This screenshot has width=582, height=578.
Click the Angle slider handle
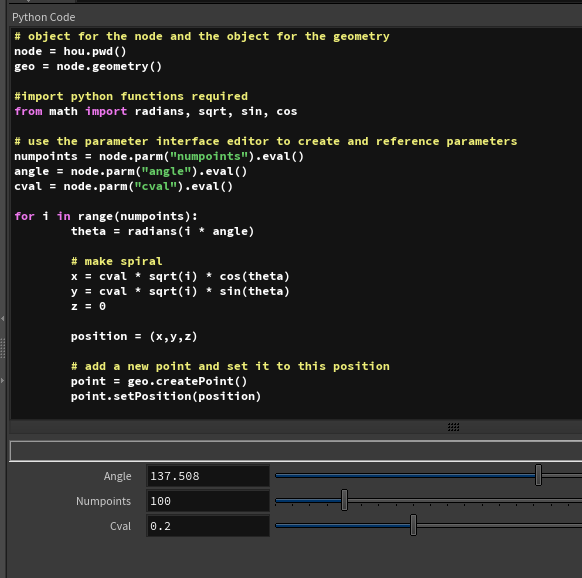pos(538,475)
